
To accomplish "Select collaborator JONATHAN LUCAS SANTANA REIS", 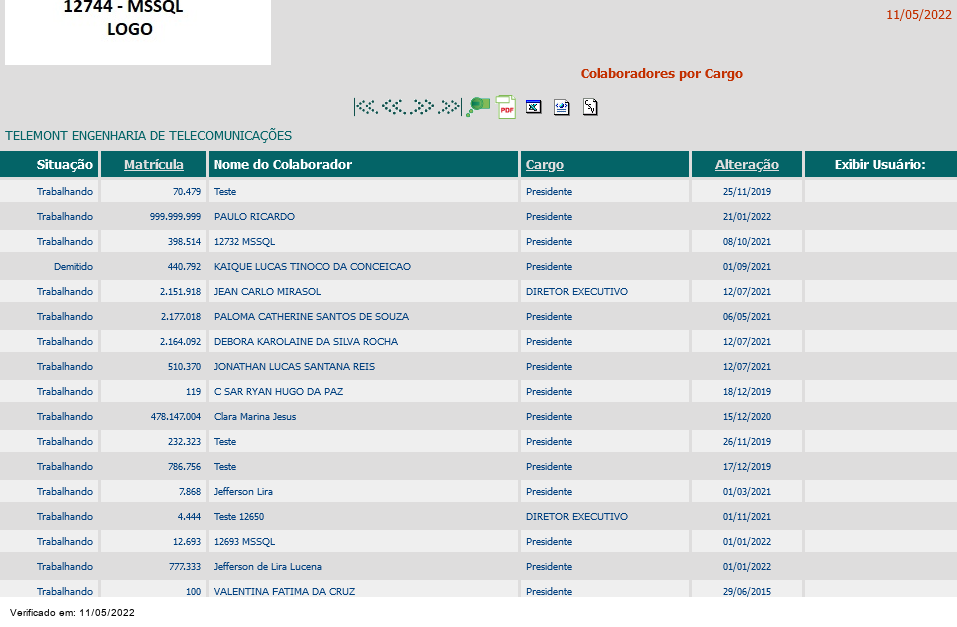I will [x=294, y=367].
